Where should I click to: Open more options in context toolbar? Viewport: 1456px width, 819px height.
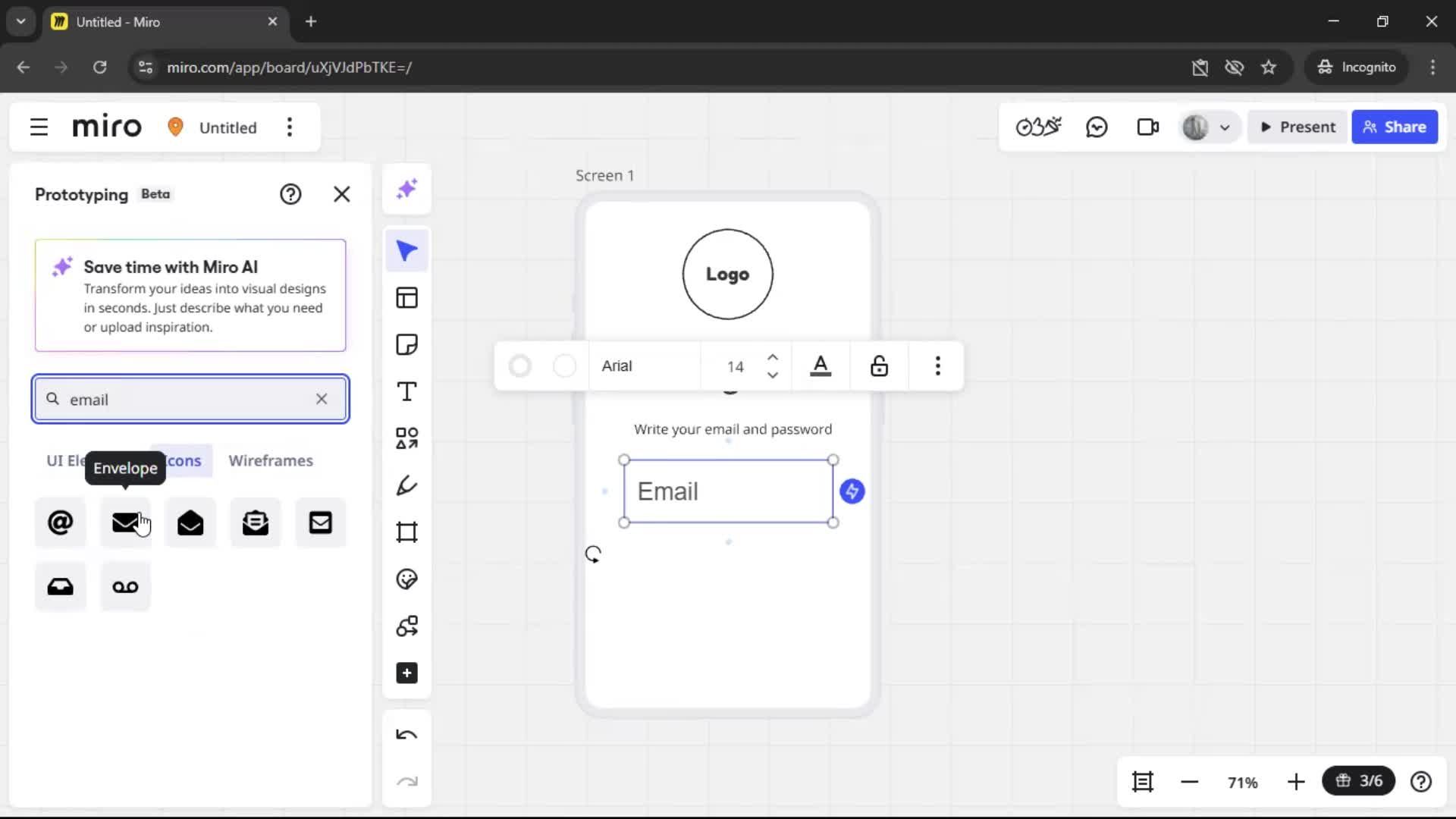click(x=938, y=366)
